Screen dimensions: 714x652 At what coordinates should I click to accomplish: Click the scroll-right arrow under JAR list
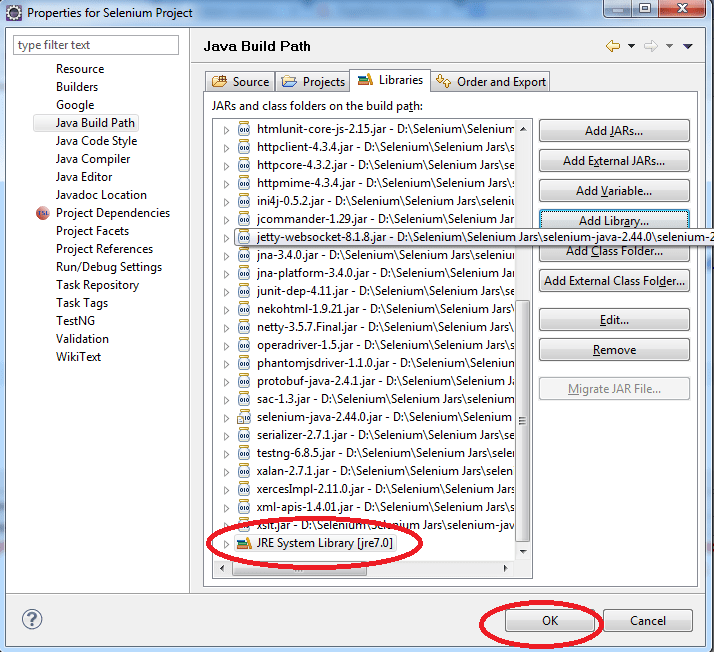[505, 568]
